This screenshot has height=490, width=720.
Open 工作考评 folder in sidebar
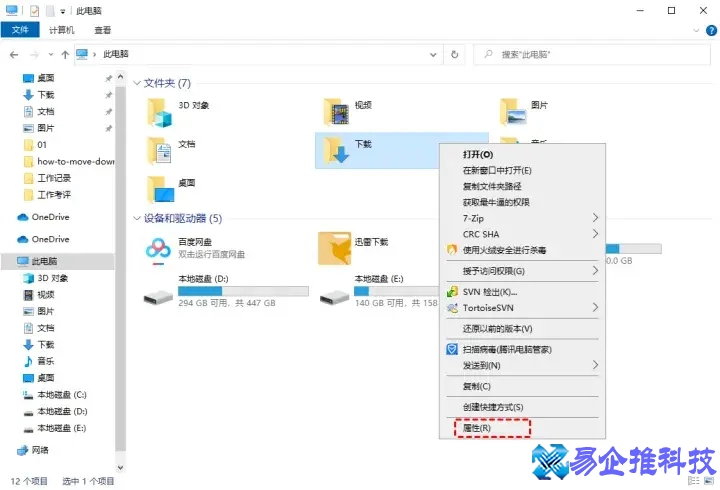(x=47, y=195)
